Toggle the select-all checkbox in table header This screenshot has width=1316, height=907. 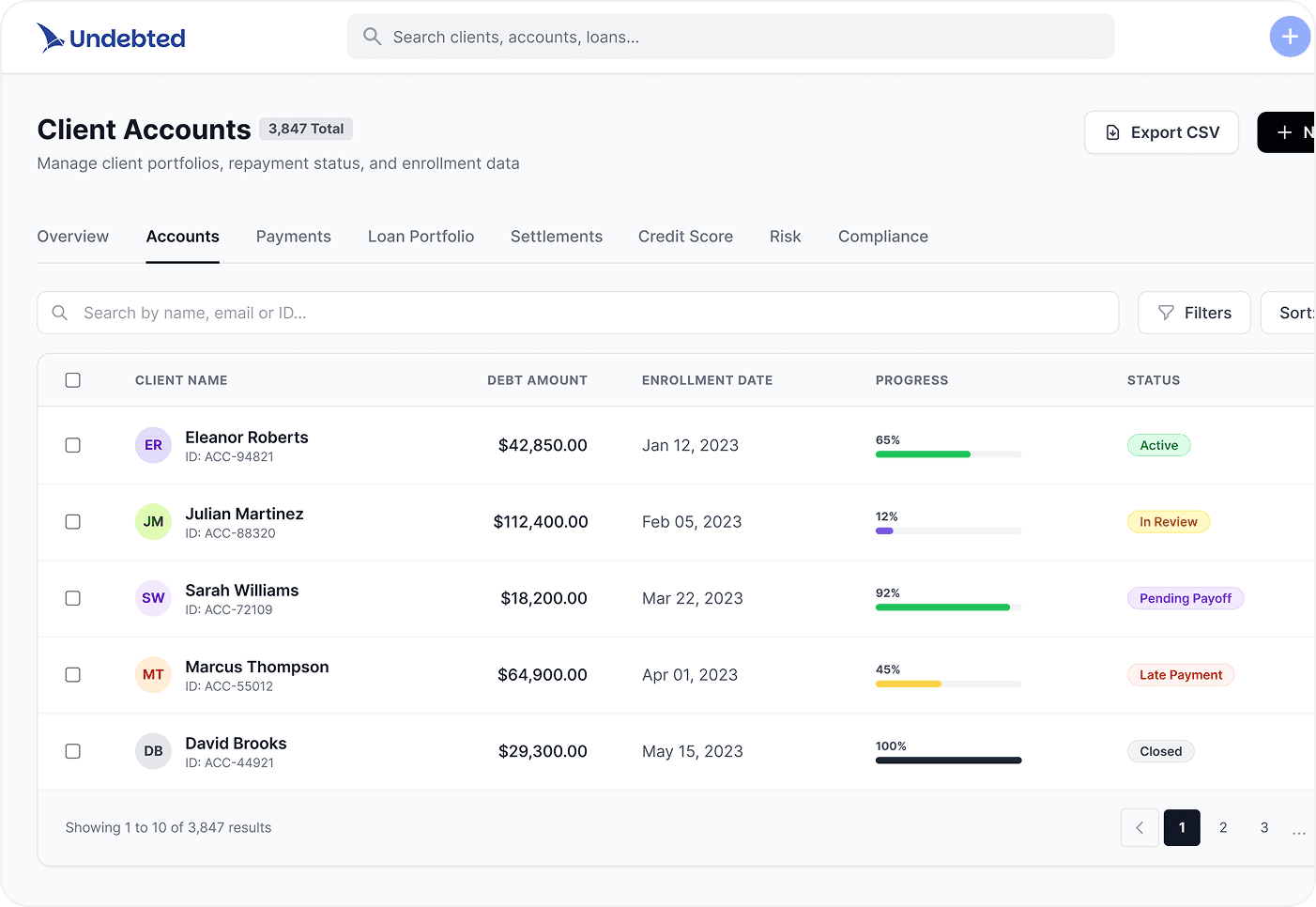pyautogui.click(x=73, y=380)
